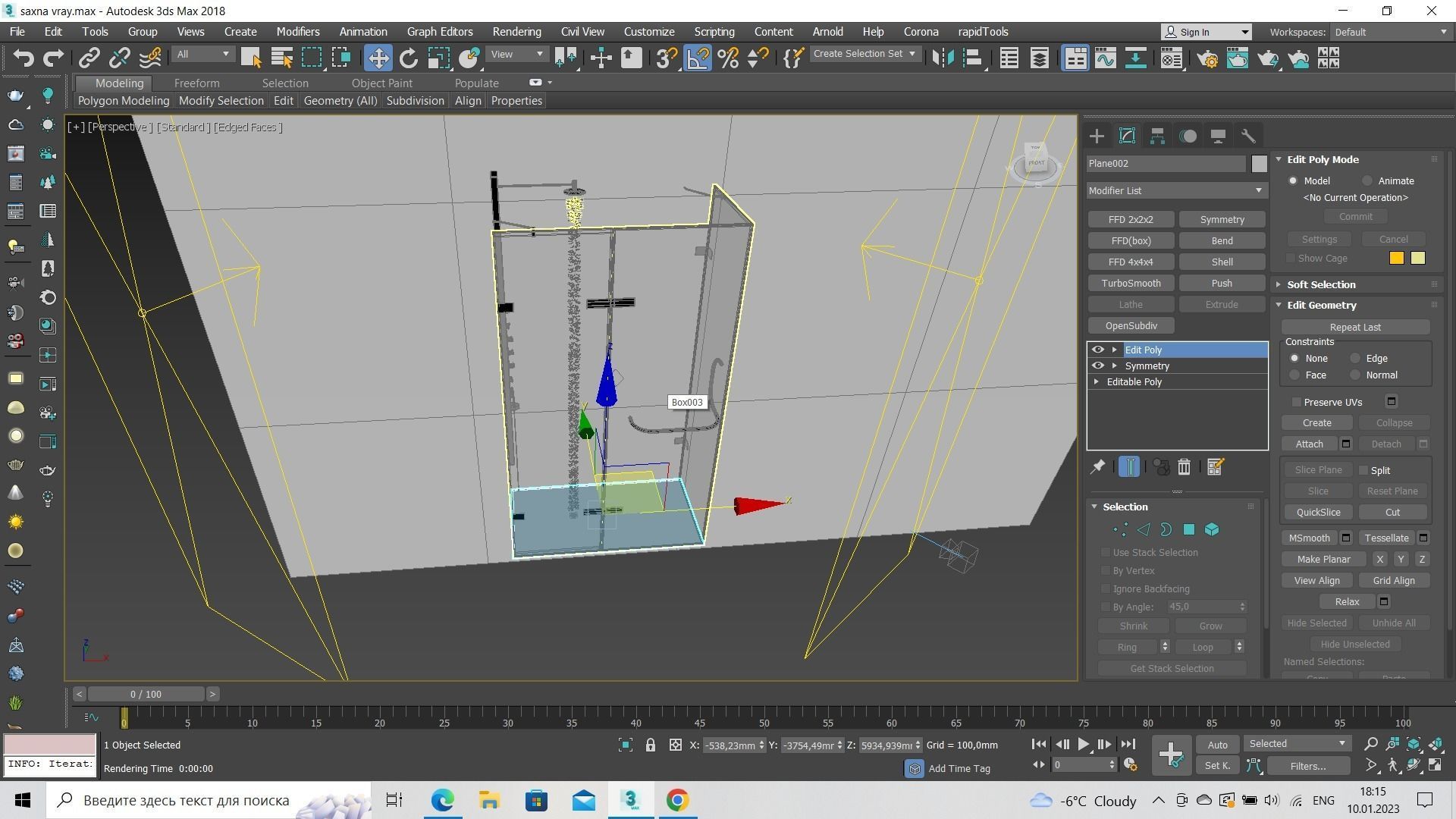Expand the Soft Selection rollout

point(1279,284)
